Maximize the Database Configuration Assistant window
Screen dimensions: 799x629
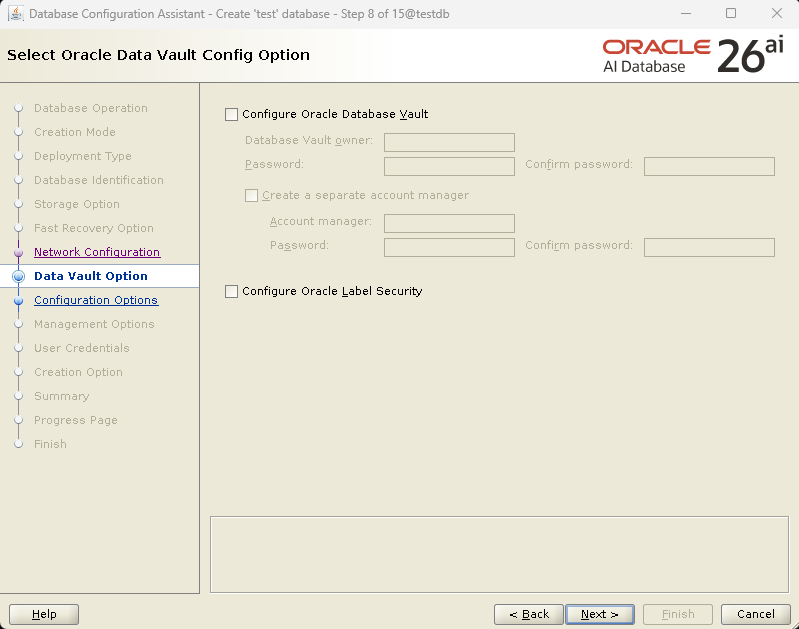pos(731,13)
